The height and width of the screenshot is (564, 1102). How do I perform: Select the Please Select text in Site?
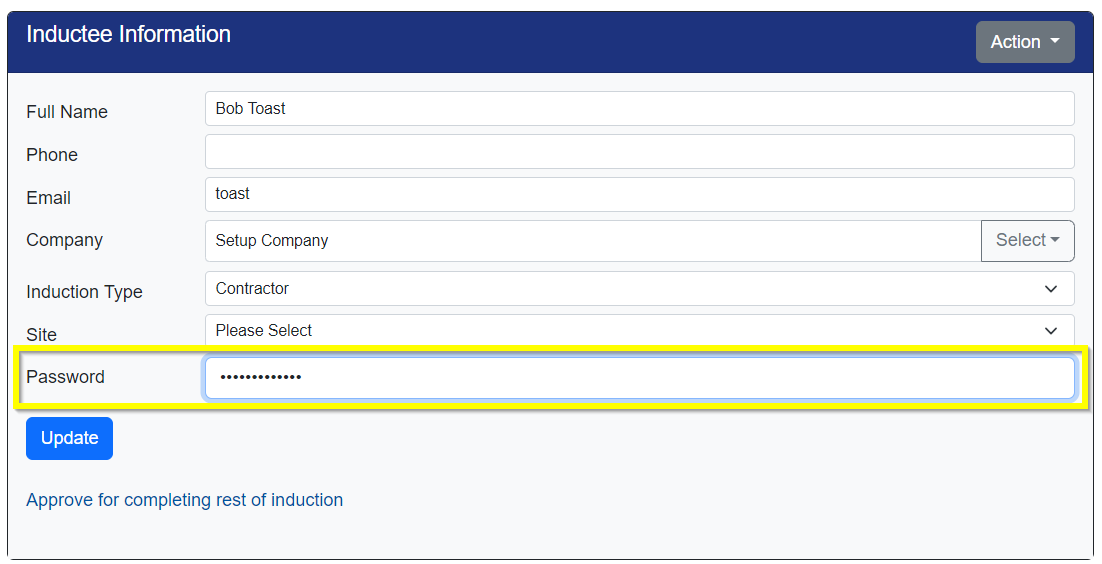coord(264,331)
